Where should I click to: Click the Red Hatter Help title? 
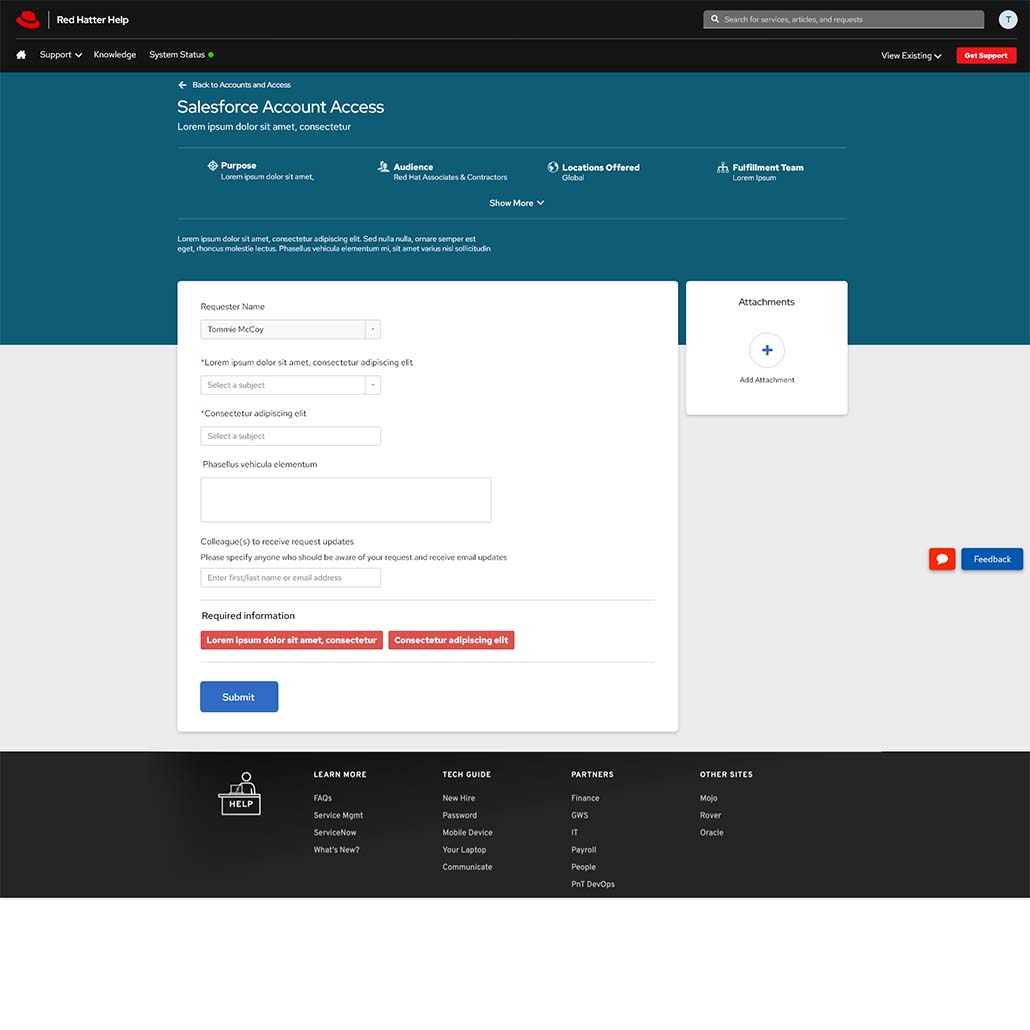[93, 20]
